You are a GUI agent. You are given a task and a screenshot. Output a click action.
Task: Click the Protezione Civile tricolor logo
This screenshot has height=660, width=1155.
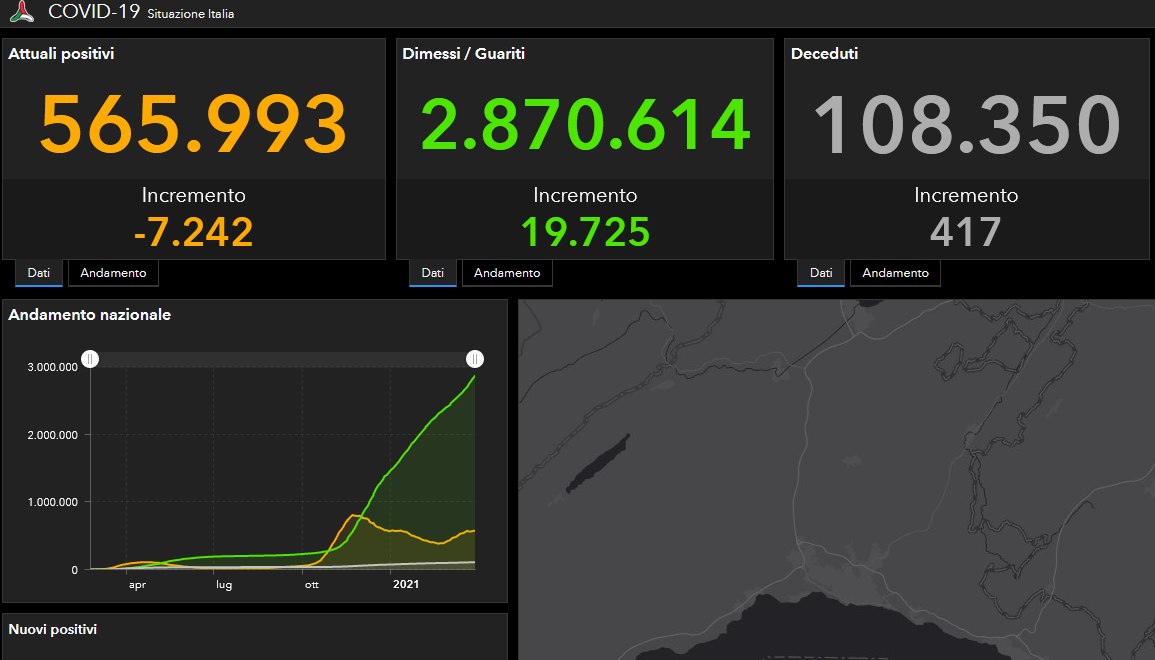[x=21, y=11]
